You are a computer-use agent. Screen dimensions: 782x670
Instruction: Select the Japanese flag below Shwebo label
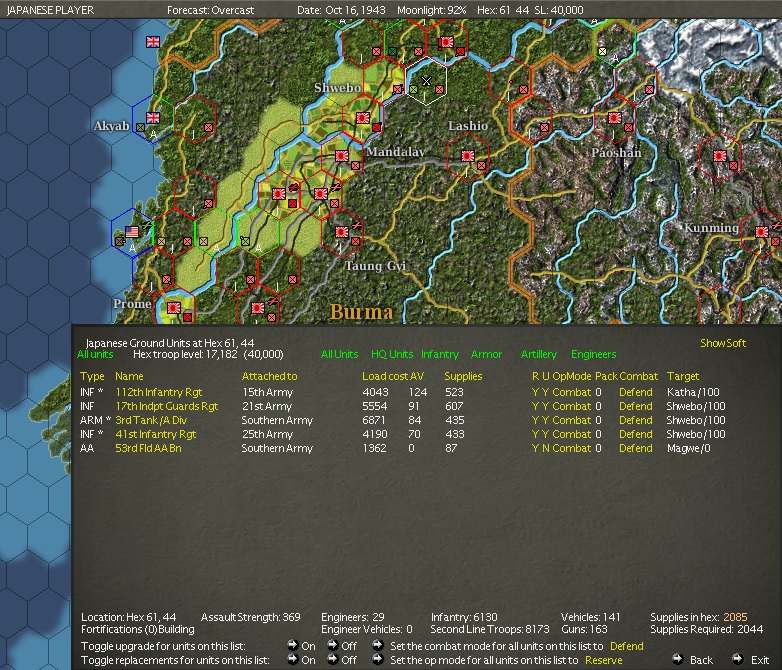[363, 118]
